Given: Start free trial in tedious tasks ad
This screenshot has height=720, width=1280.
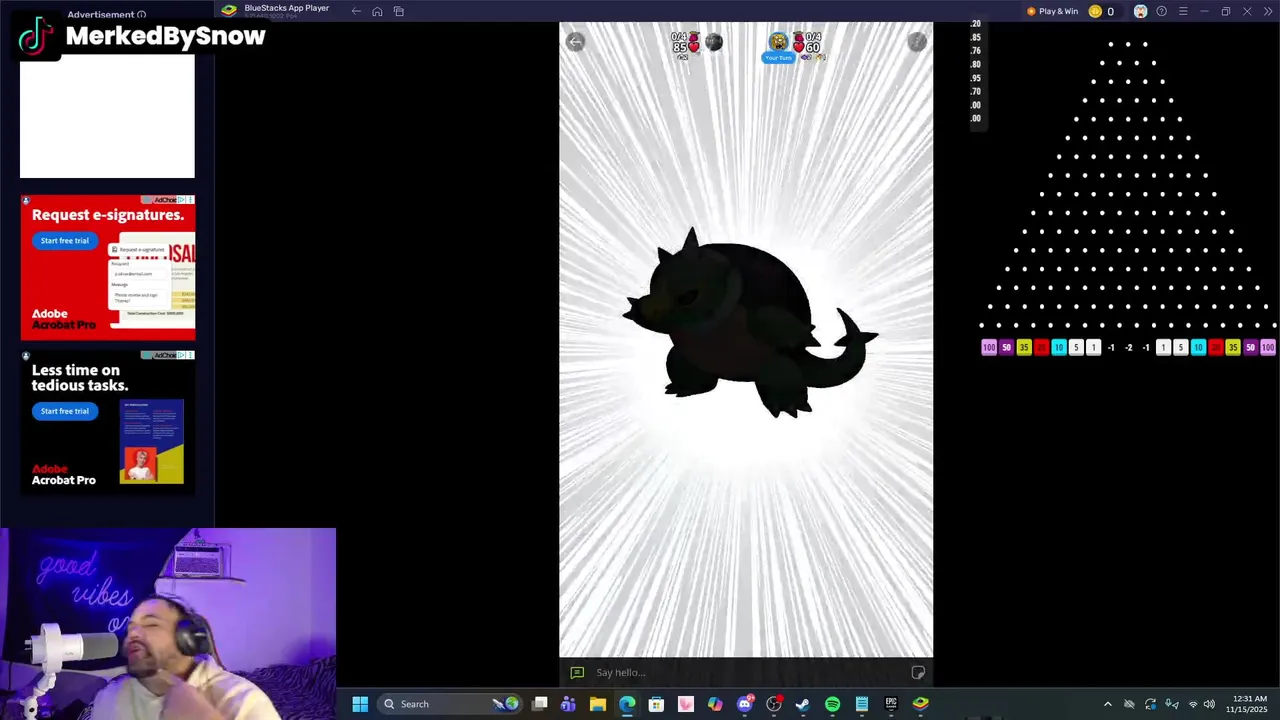Looking at the screenshot, I should point(65,411).
